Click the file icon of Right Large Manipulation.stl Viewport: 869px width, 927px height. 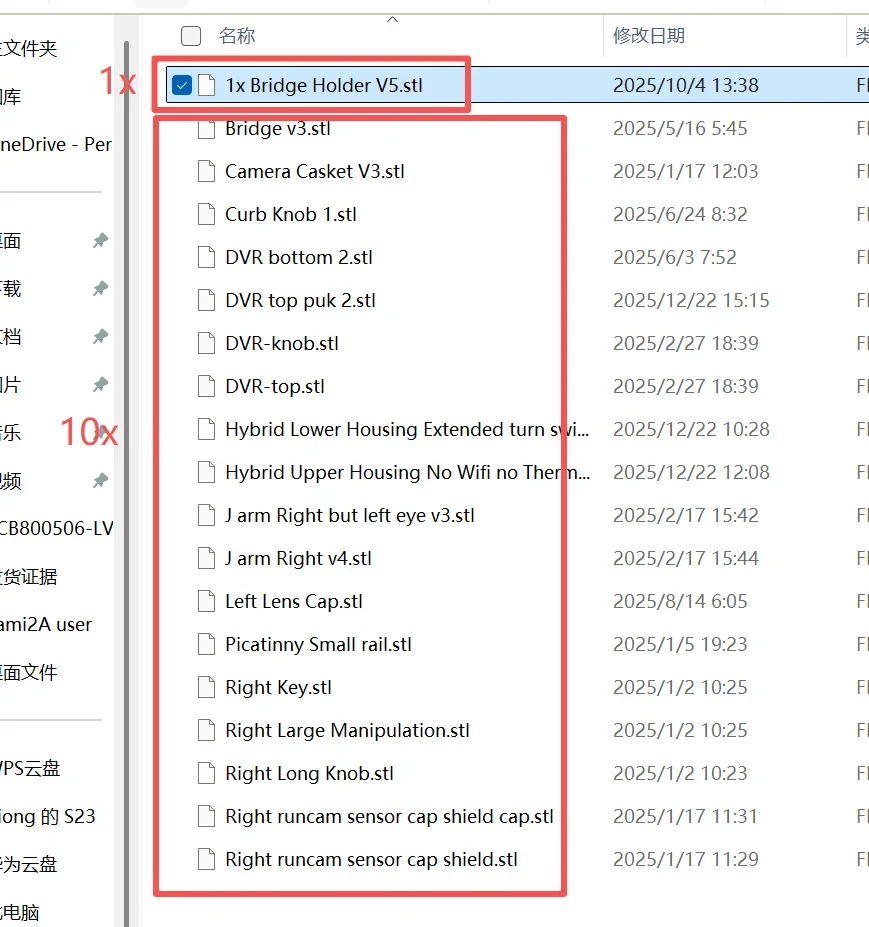[x=206, y=730]
